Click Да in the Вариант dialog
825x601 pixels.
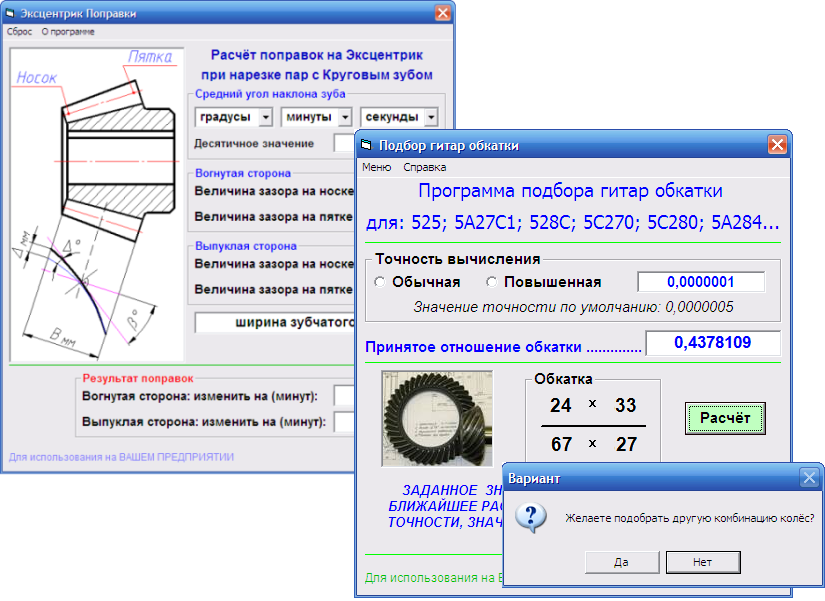(621, 562)
